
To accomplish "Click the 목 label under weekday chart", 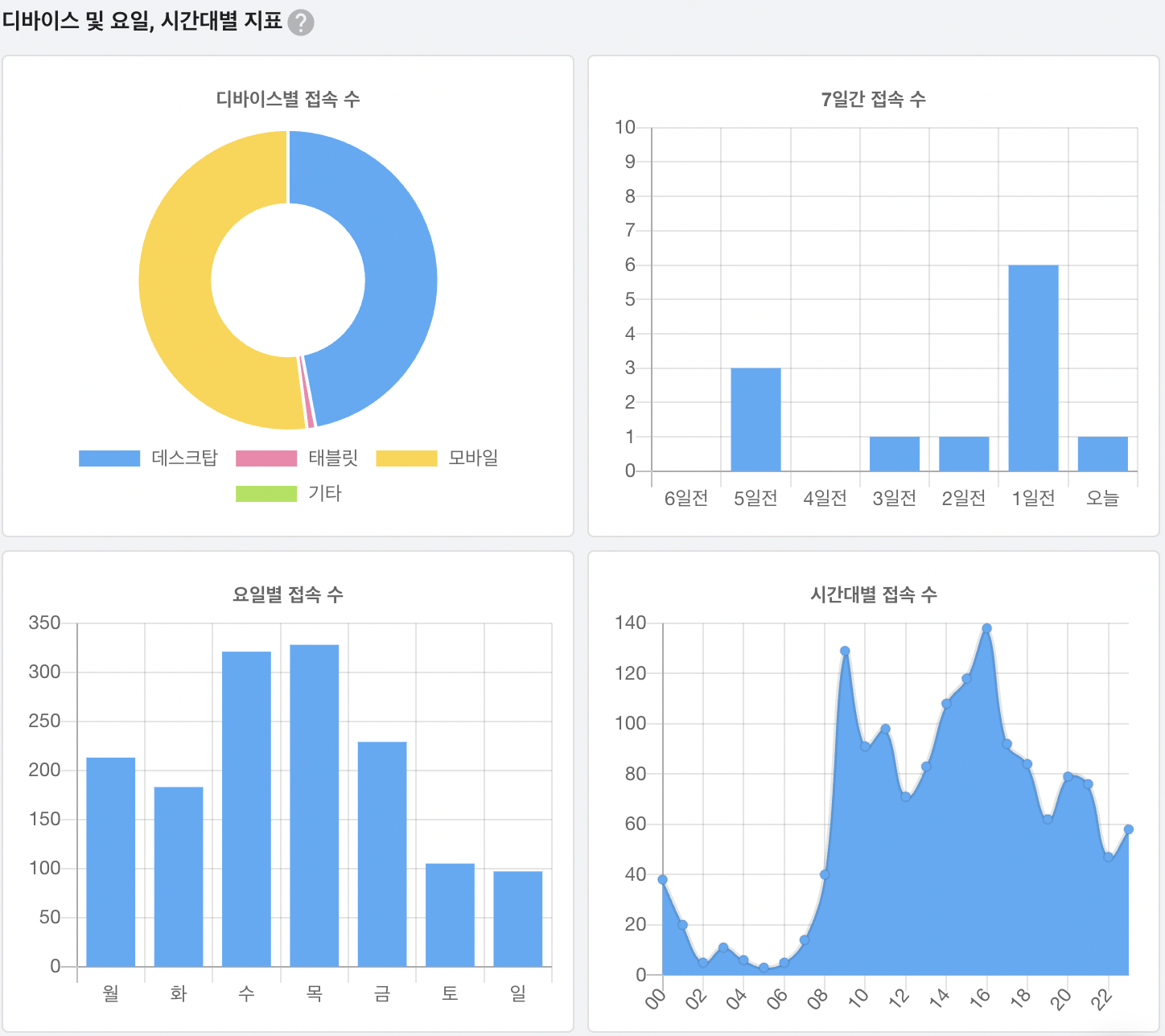I will 315,994.
